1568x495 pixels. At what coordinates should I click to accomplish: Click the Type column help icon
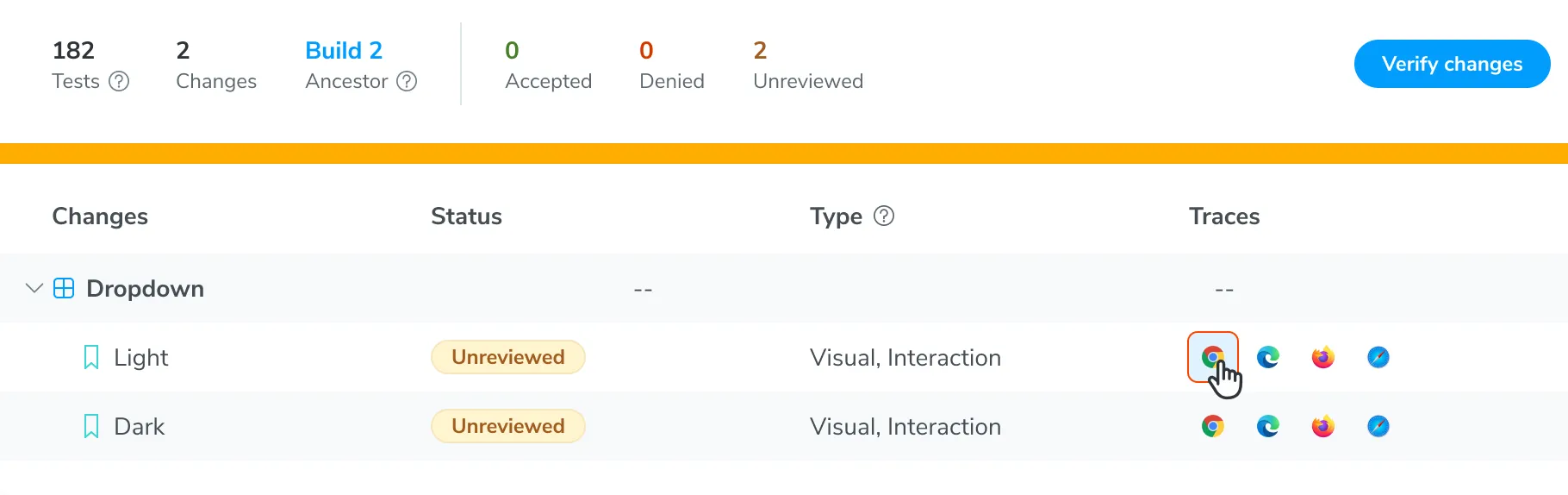[x=884, y=216]
